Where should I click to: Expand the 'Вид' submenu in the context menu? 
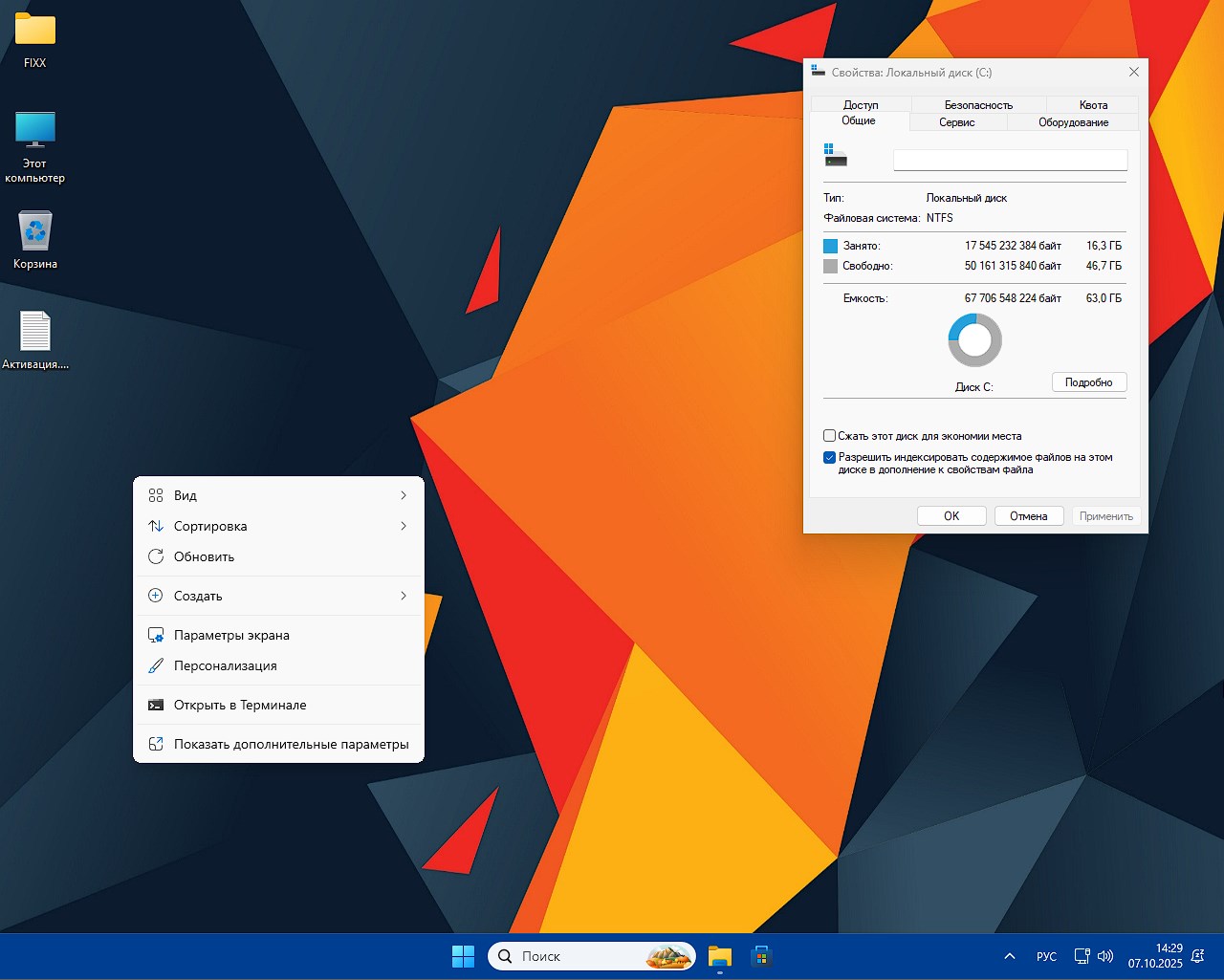278,495
